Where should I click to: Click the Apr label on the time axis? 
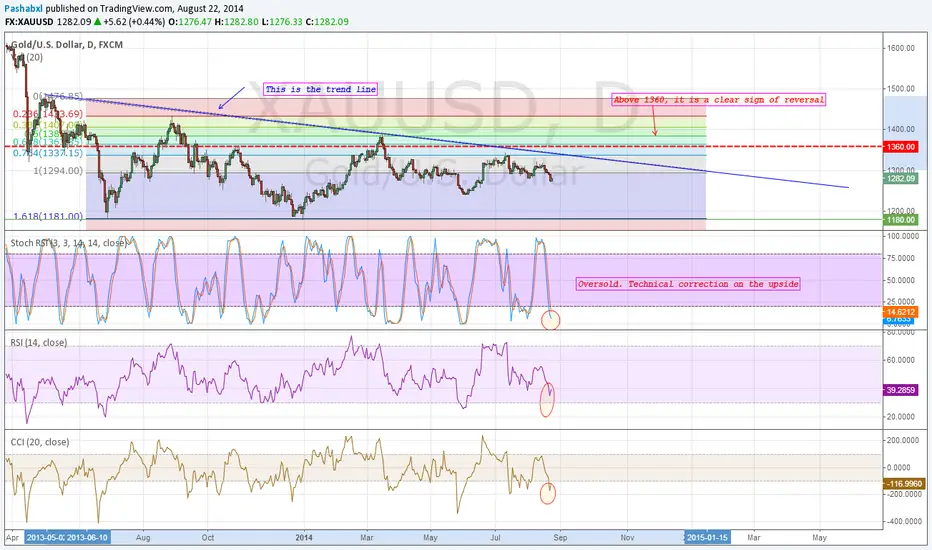click(x=13, y=538)
